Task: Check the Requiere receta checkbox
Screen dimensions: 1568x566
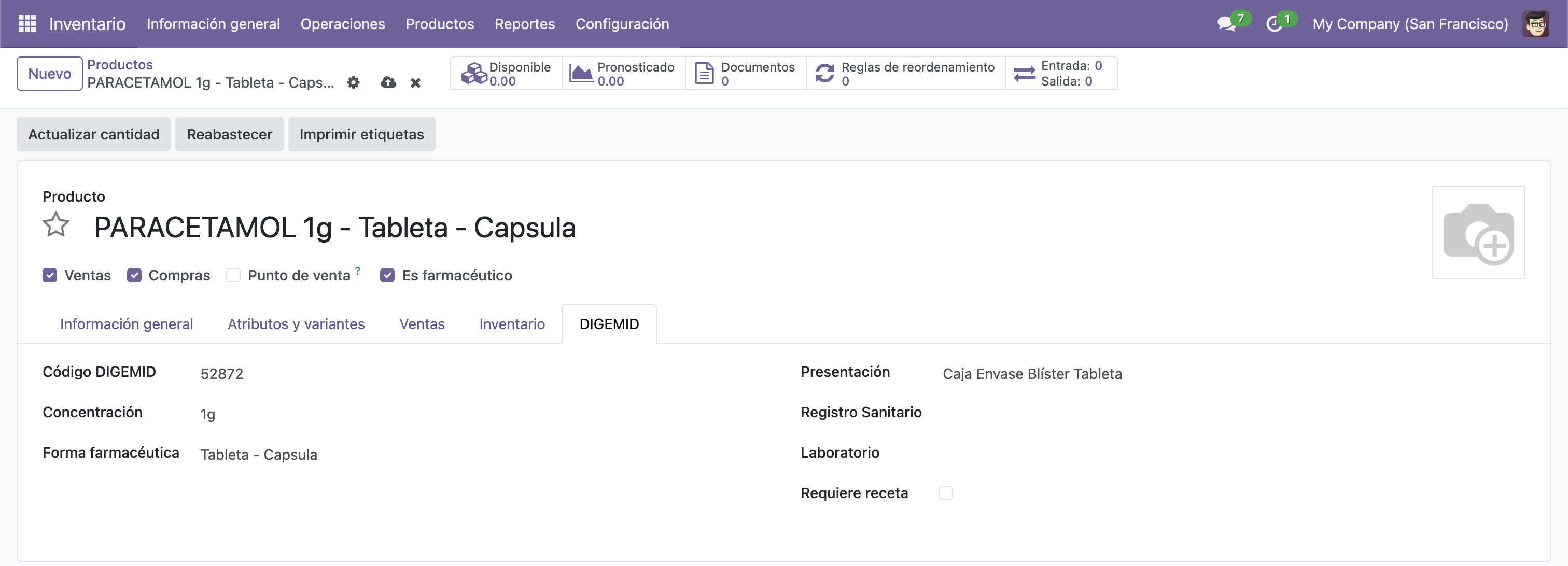Action: [945, 493]
